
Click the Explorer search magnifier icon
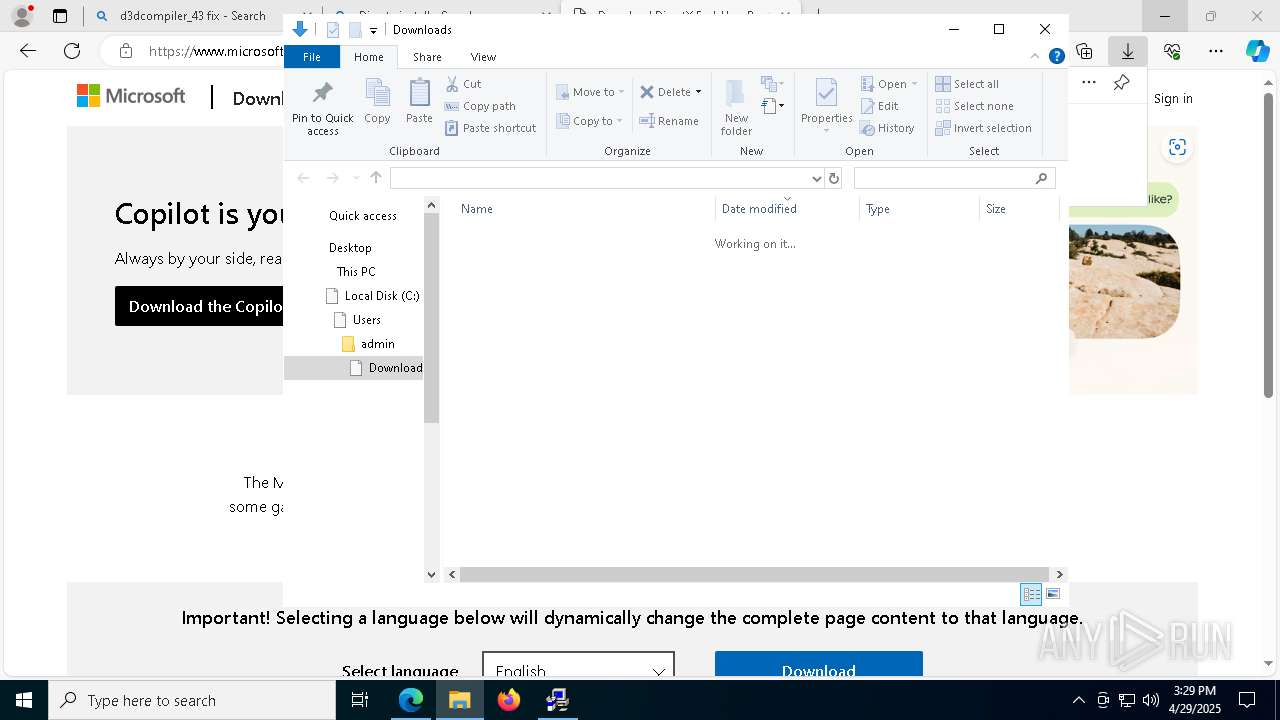[x=1041, y=178]
